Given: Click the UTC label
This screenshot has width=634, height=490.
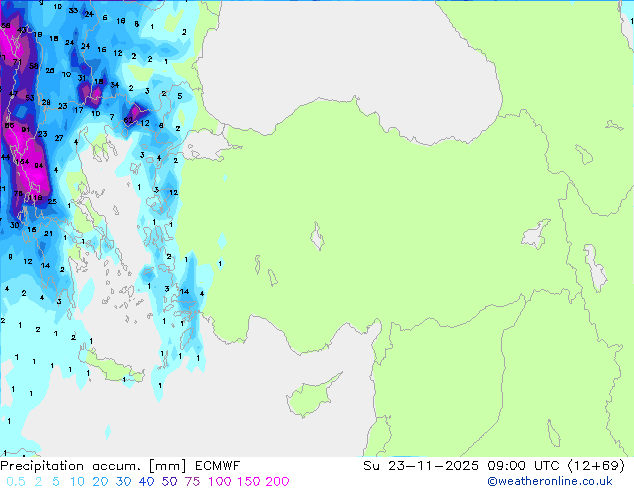Looking at the screenshot, I should (x=547, y=466).
